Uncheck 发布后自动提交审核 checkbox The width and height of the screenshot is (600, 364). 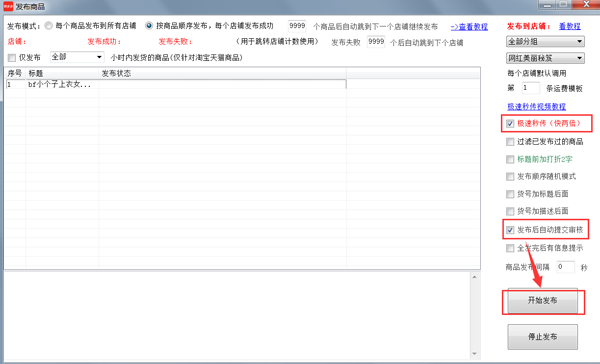[510, 230]
